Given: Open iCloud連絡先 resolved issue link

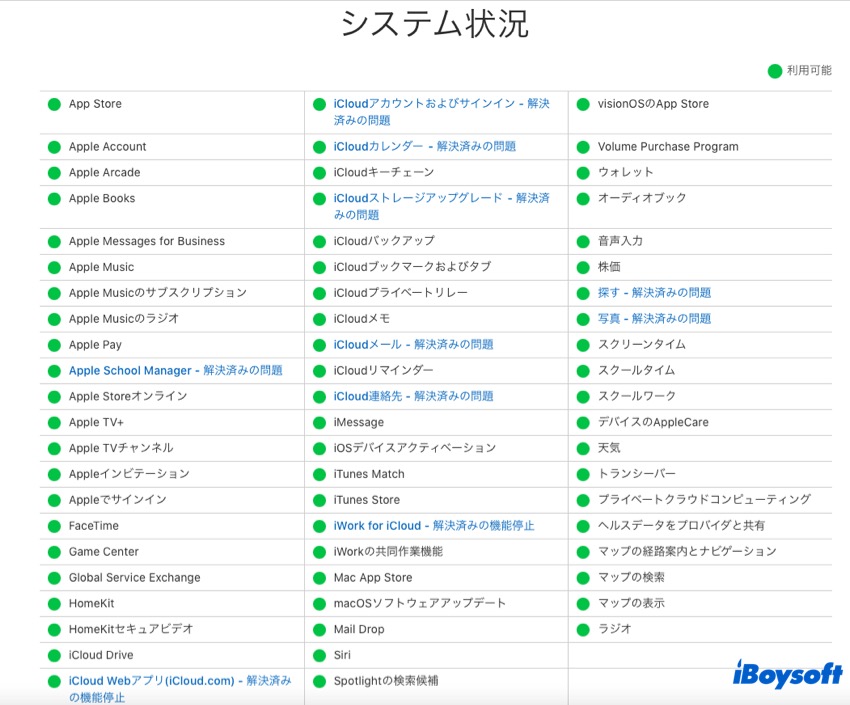Looking at the screenshot, I should click(x=413, y=397).
